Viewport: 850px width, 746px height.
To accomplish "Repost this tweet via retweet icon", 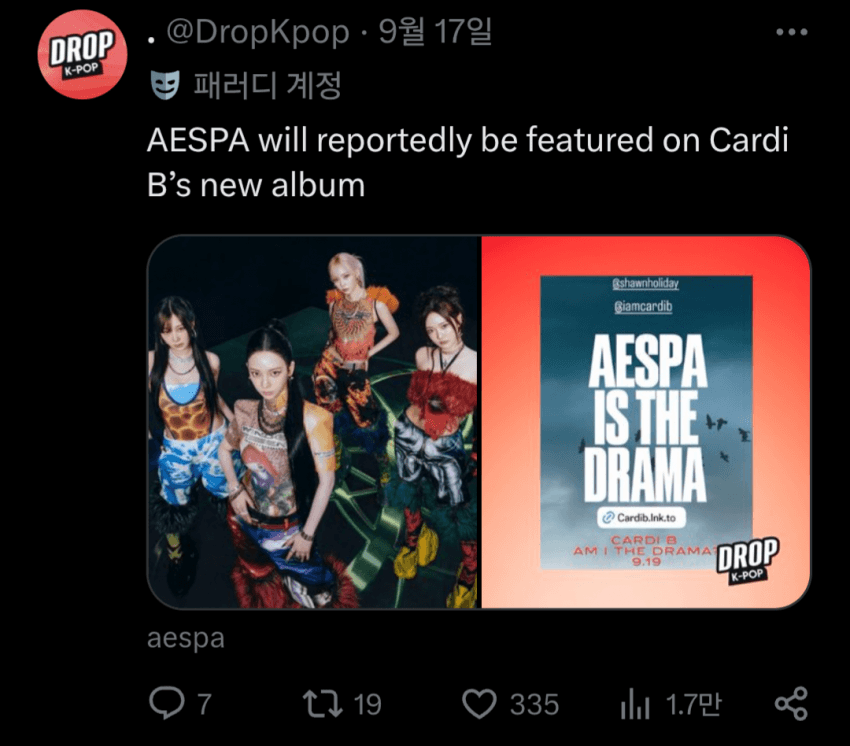I will pos(322,704).
